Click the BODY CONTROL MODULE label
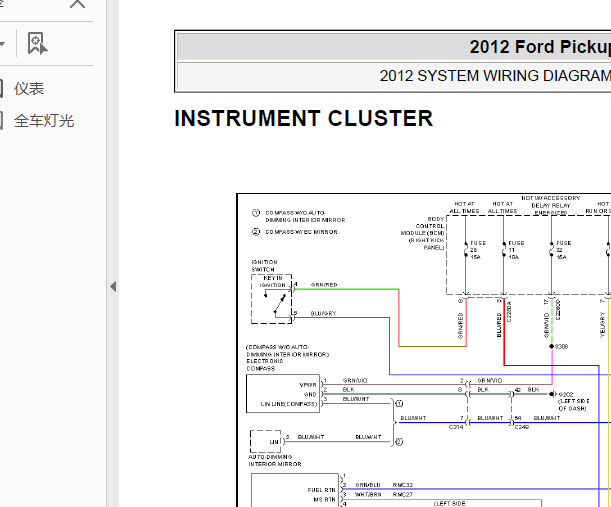611x507 pixels. (x=423, y=233)
